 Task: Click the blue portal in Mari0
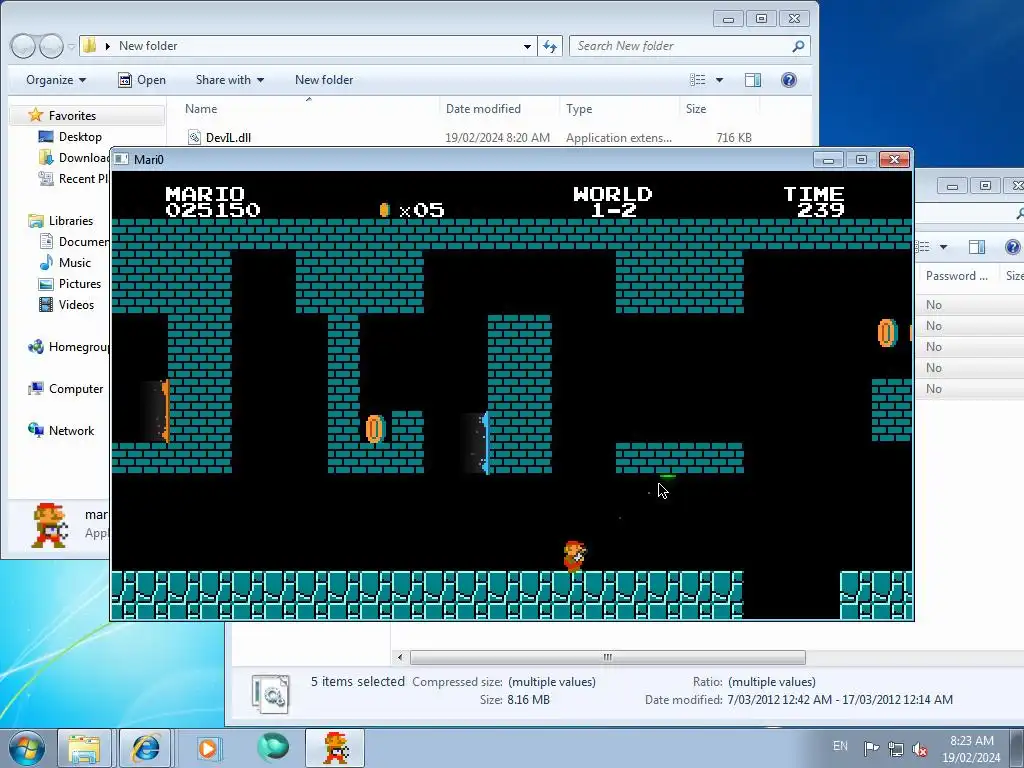pos(485,441)
